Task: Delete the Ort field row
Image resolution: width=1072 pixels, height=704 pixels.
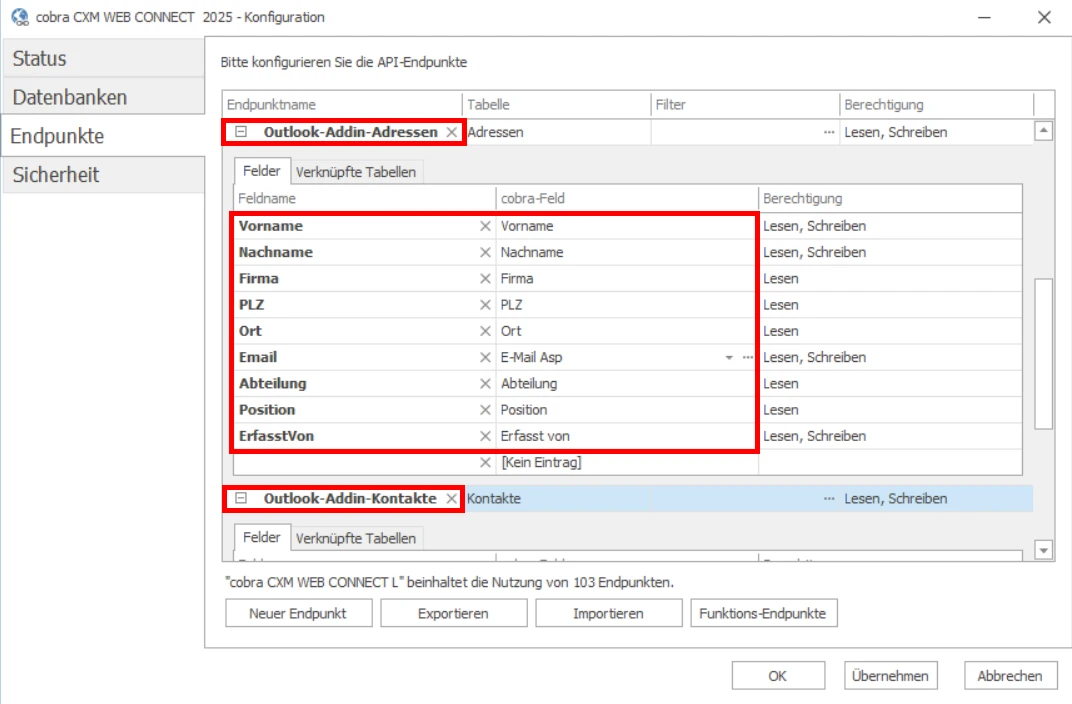Action: pyautogui.click(x=485, y=331)
